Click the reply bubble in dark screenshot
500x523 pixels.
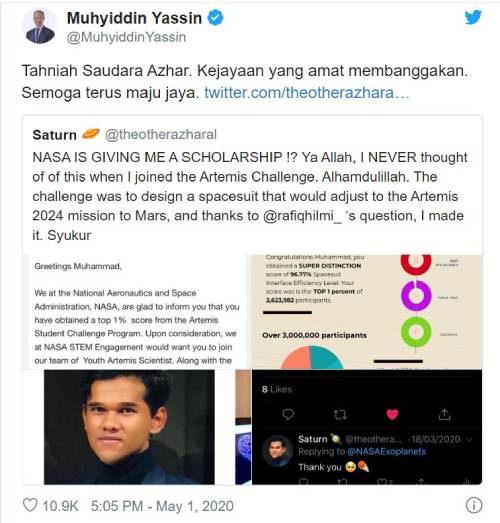click(288, 415)
